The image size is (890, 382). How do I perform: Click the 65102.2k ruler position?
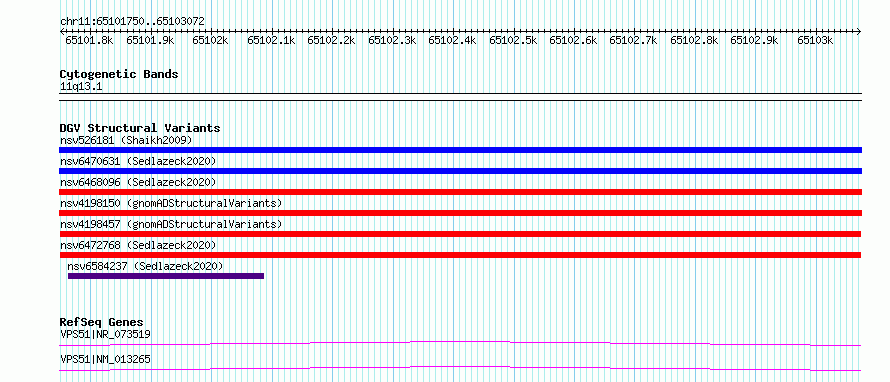coord(331,40)
